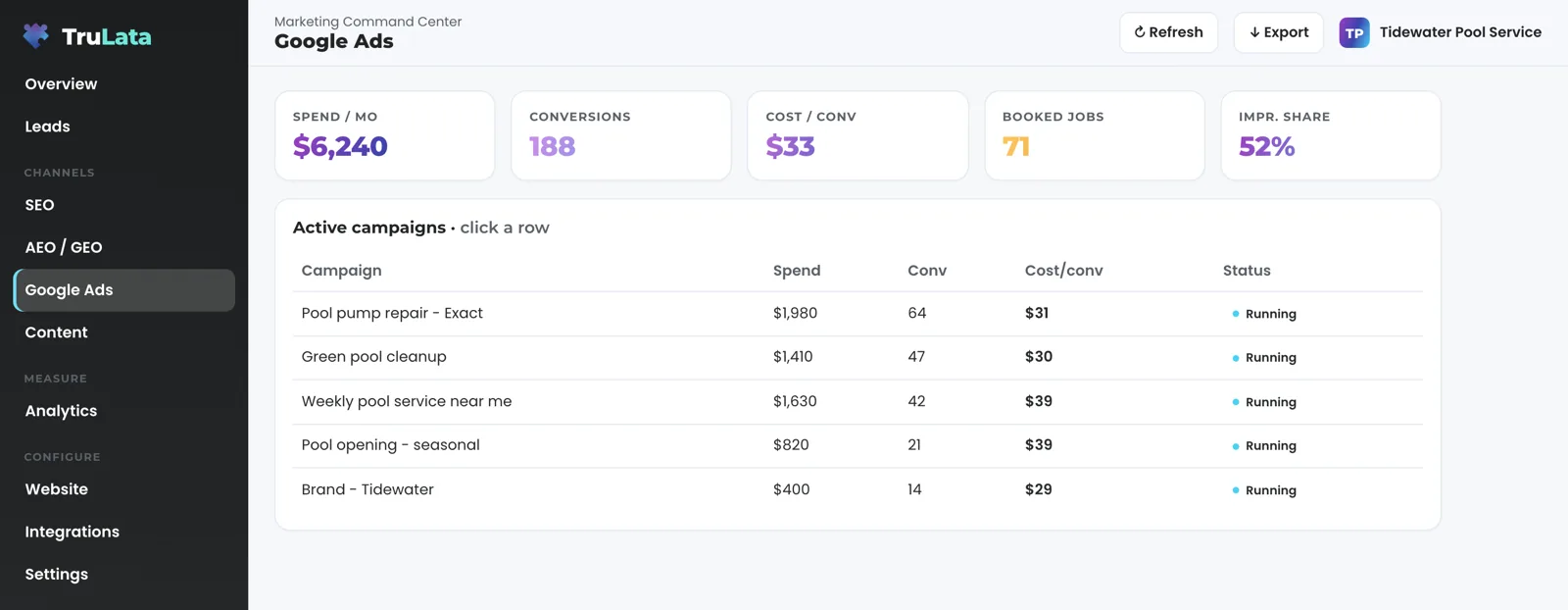Click the $30 cost per conversion
This screenshot has height=610, width=1568.
tap(1039, 357)
